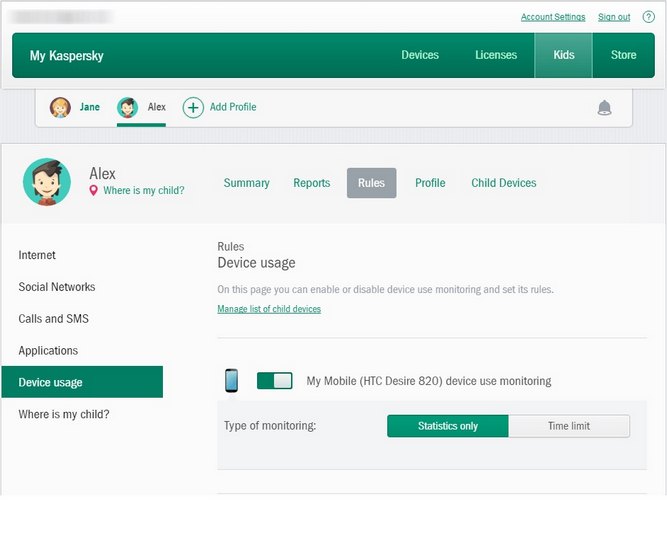The image size is (667, 533).
Task: Click Alex's large profile avatar
Action: pyautogui.click(x=47, y=182)
